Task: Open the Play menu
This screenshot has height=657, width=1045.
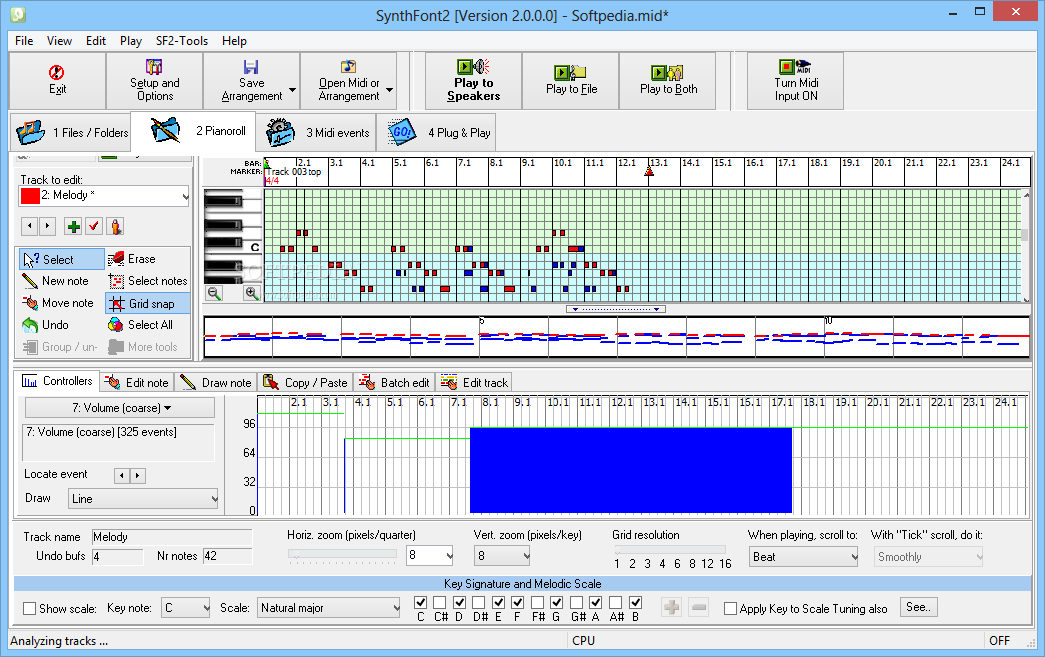Action: pyautogui.click(x=131, y=41)
